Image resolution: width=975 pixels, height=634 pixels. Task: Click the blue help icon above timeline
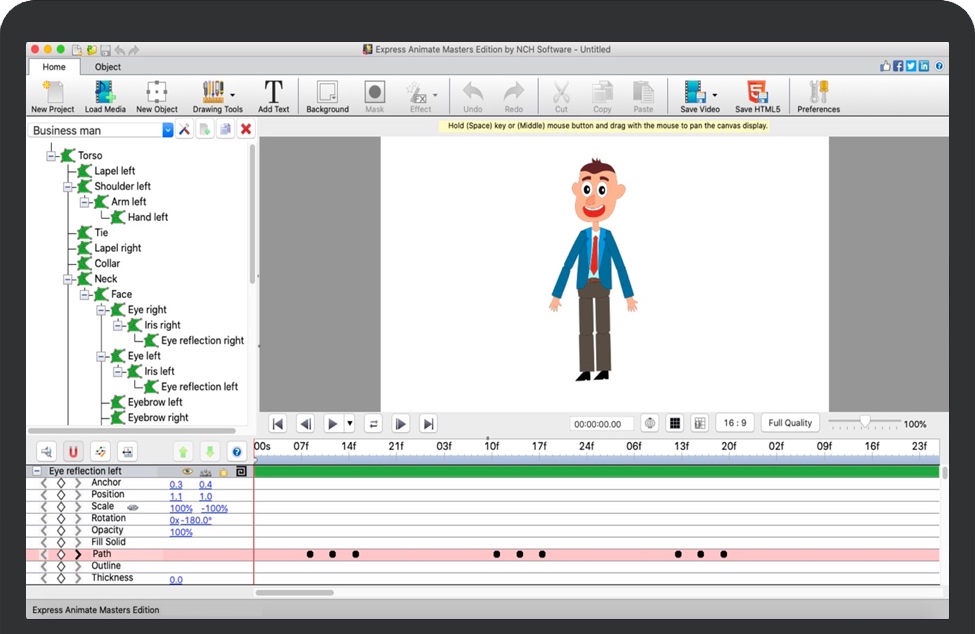[x=236, y=452]
